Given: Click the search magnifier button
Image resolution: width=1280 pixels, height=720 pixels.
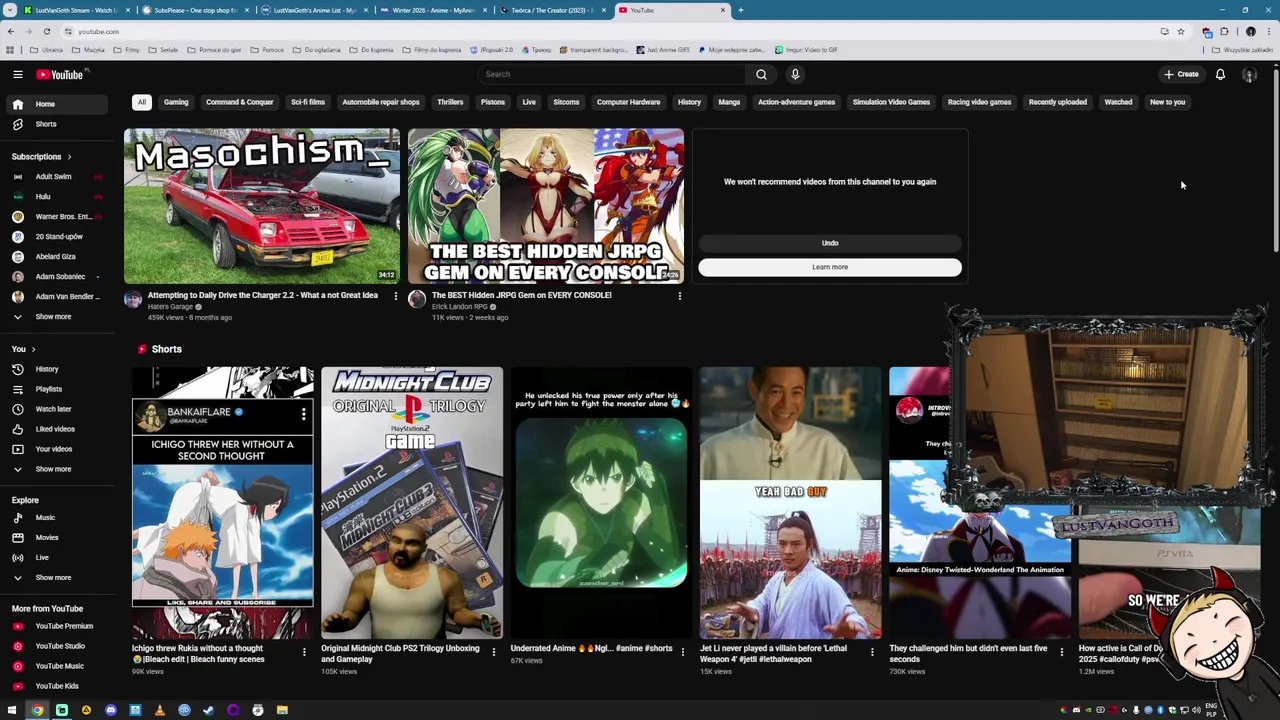Looking at the screenshot, I should point(761,74).
